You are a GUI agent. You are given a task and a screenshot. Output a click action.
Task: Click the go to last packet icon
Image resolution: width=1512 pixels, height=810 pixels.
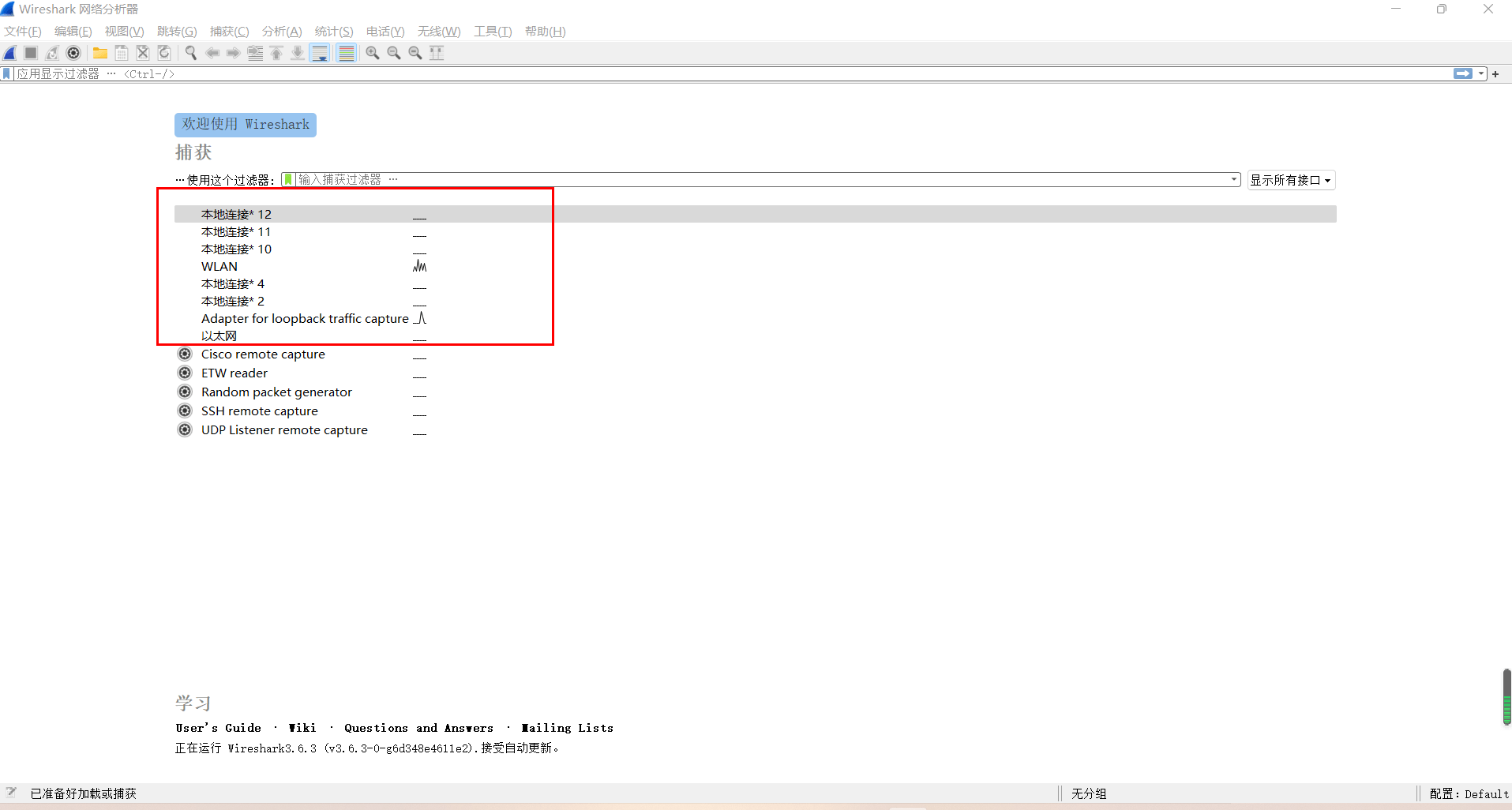pos(298,53)
